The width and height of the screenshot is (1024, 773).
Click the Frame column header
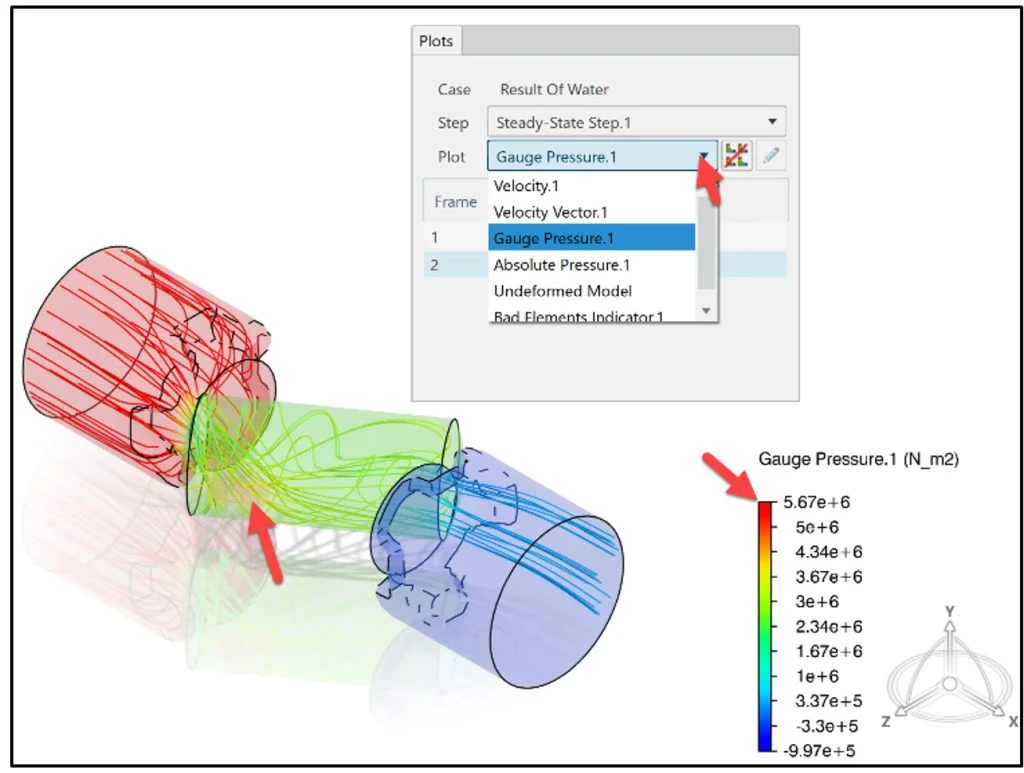pyautogui.click(x=455, y=201)
